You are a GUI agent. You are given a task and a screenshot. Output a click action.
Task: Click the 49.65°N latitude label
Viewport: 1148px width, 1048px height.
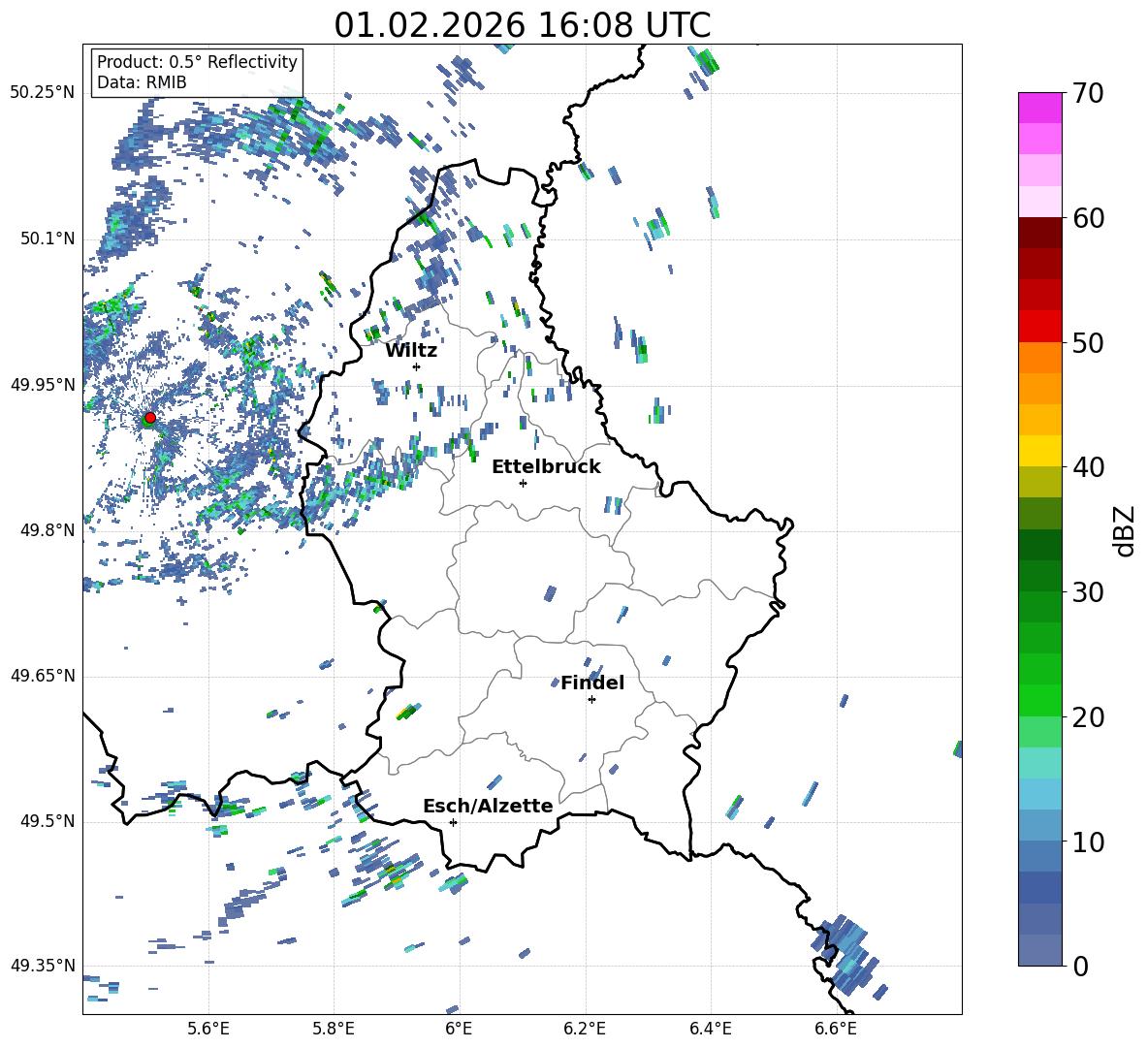click(x=43, y=676)
